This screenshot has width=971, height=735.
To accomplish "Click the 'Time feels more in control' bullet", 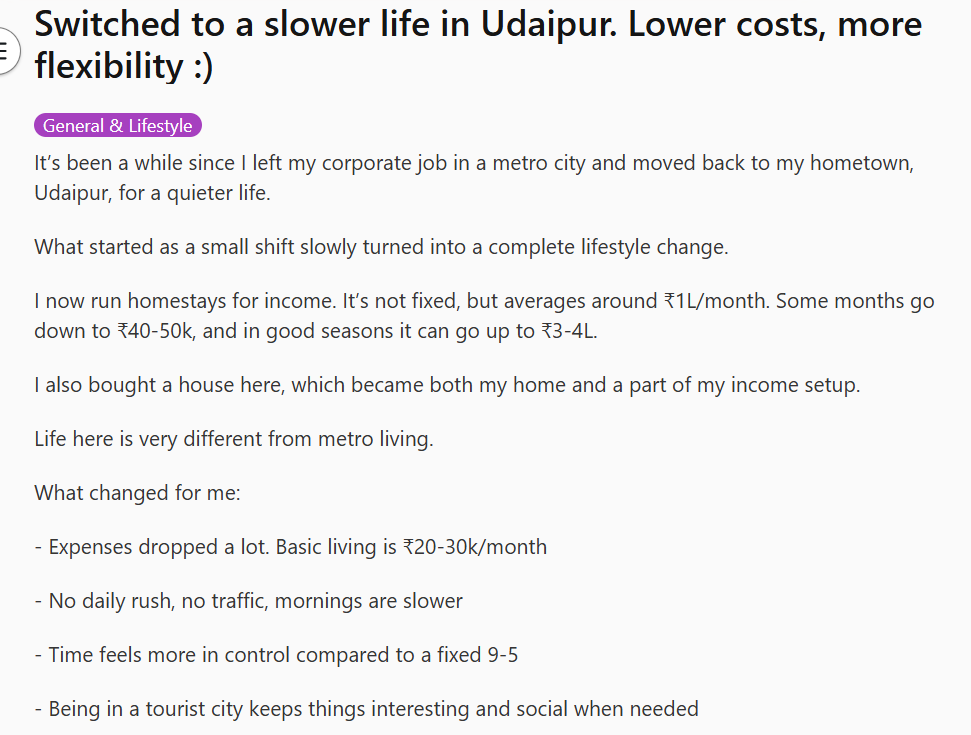I will click(276, 655).
